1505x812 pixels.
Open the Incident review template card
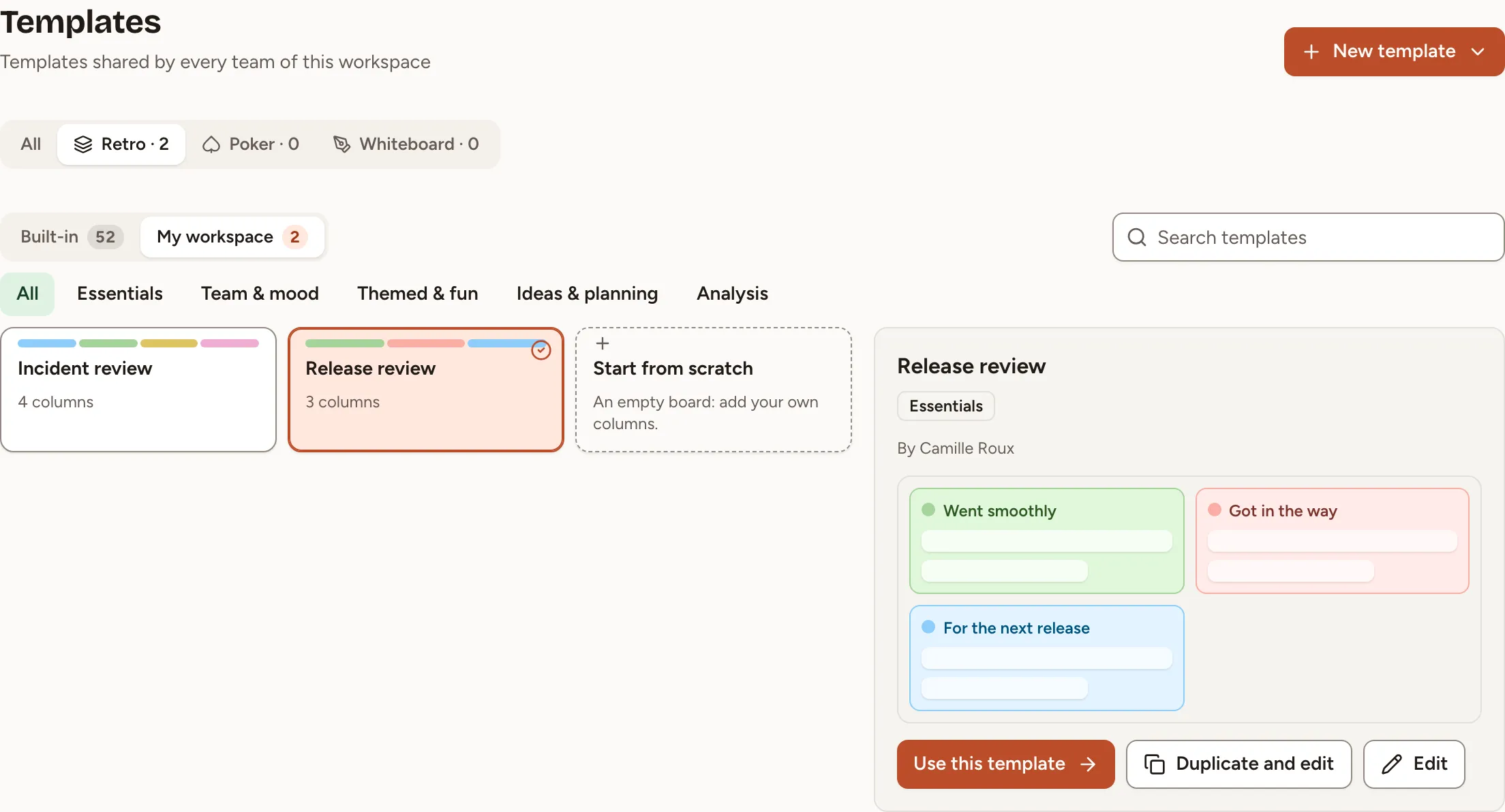(x=138, y=390)
